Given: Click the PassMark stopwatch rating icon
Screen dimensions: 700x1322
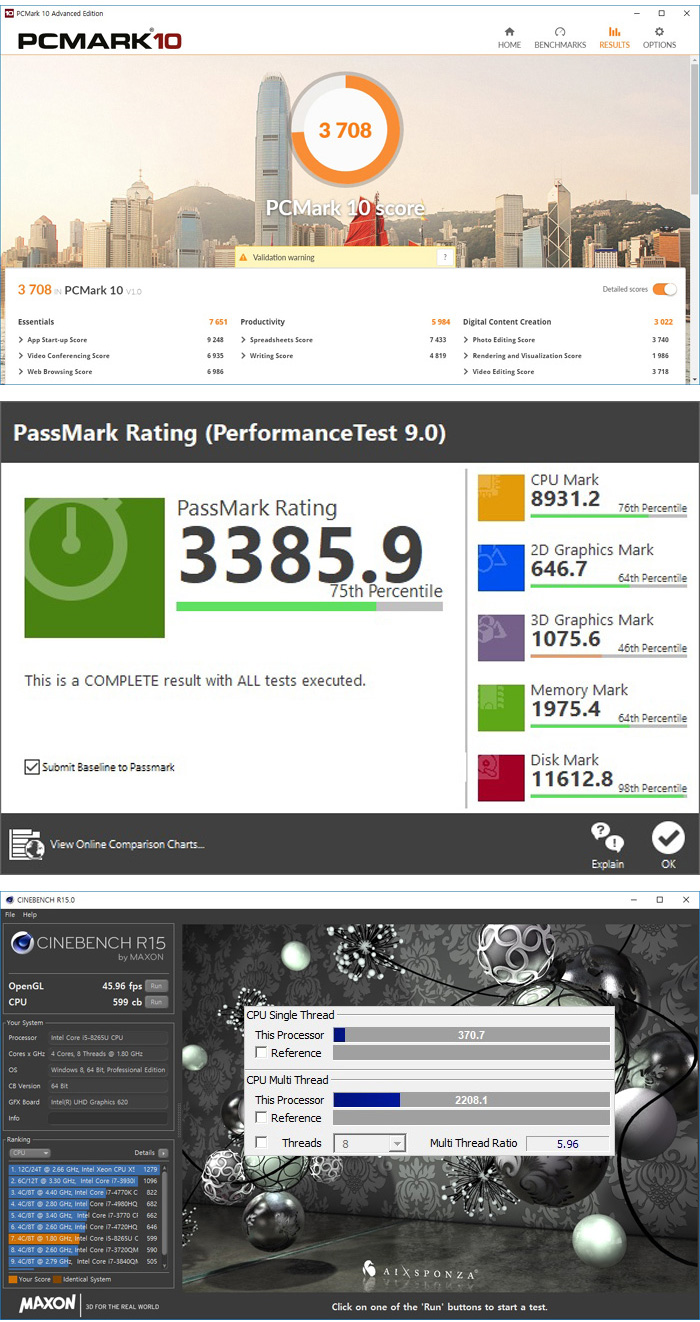Looking at the screenshot, I should tap(94, 567).
